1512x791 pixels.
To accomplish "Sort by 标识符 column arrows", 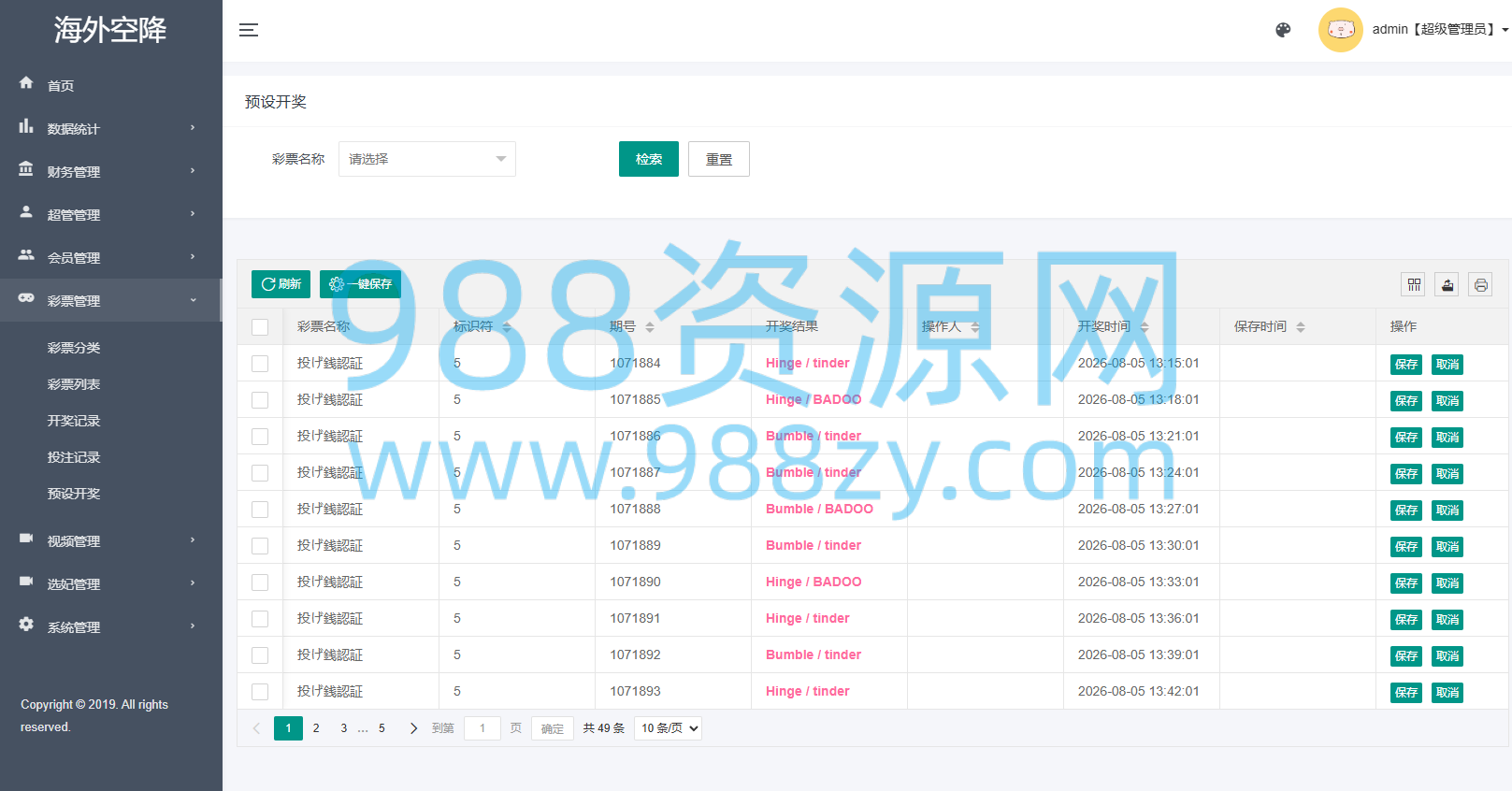I will (x=507, y=327).
